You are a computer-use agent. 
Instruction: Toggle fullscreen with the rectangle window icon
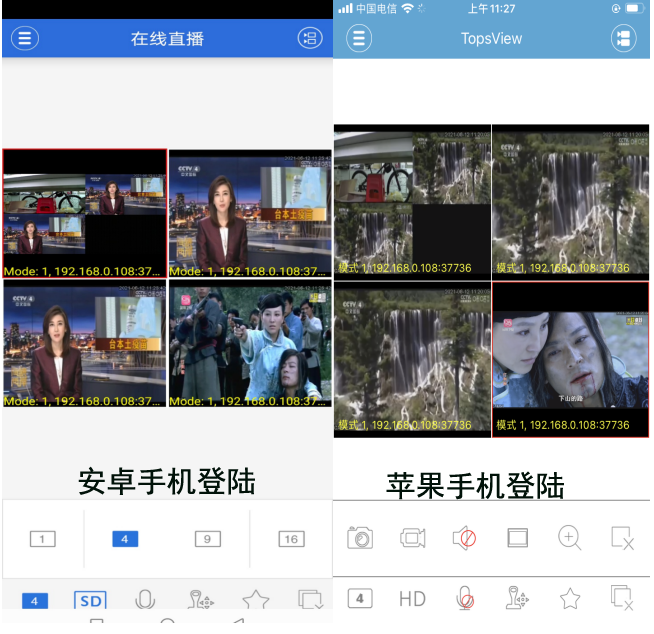[x=517, y=538]
